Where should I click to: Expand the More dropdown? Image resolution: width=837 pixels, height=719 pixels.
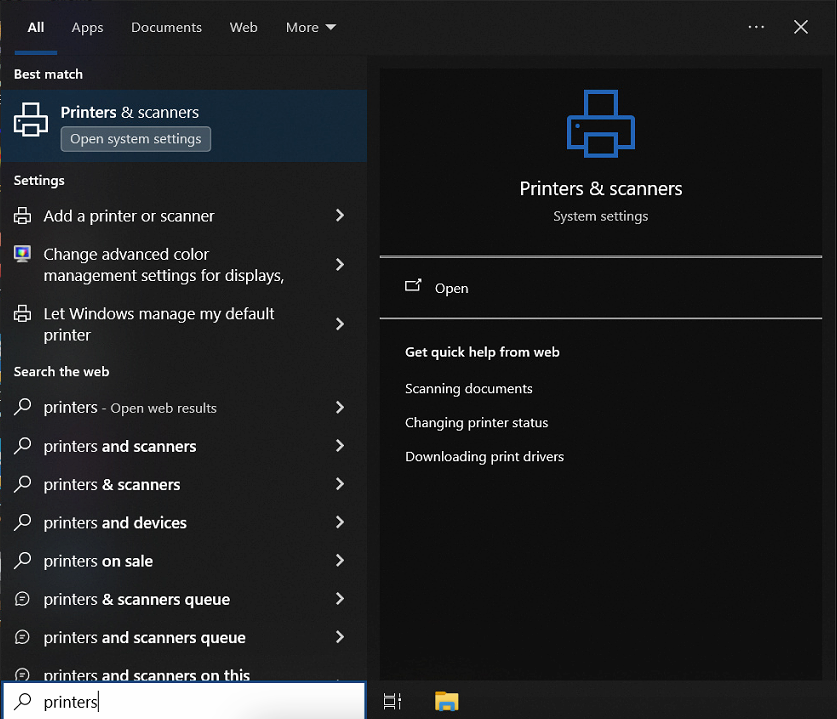pyautogui.click(x=311, y=27)
